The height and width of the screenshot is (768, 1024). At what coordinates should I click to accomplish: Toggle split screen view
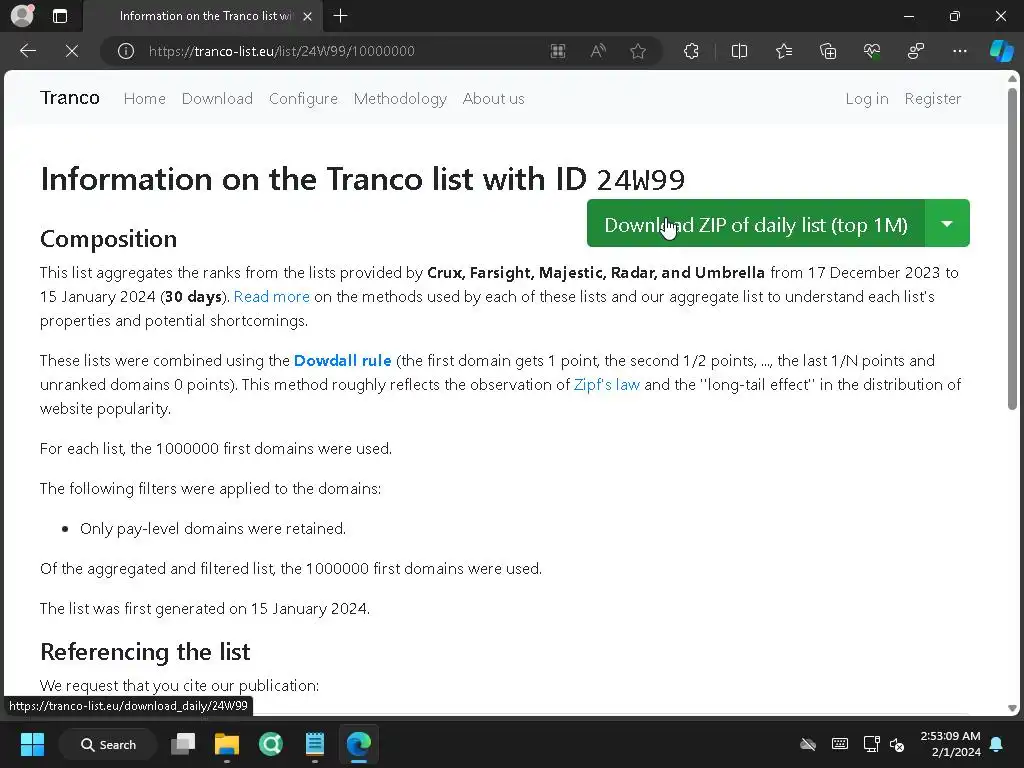[739, 51]
